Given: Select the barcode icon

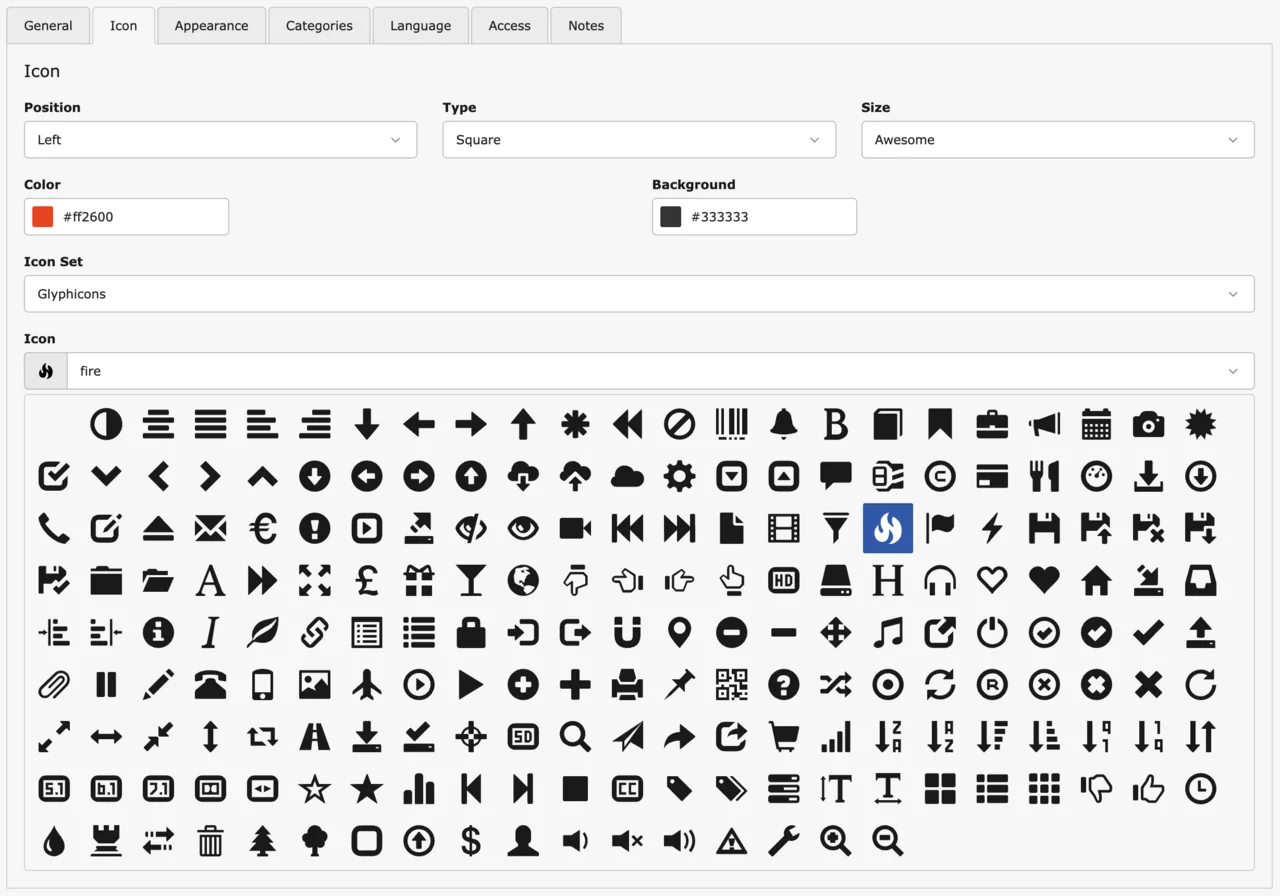Looking at the screenshot, I should coord(732,424).
